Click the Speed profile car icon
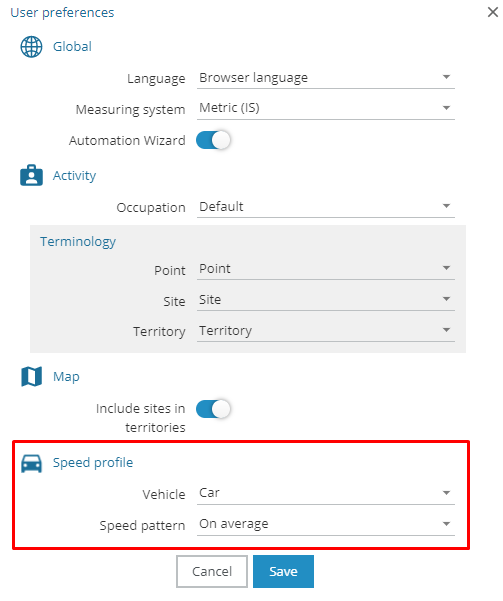 (x=31, y=463)
